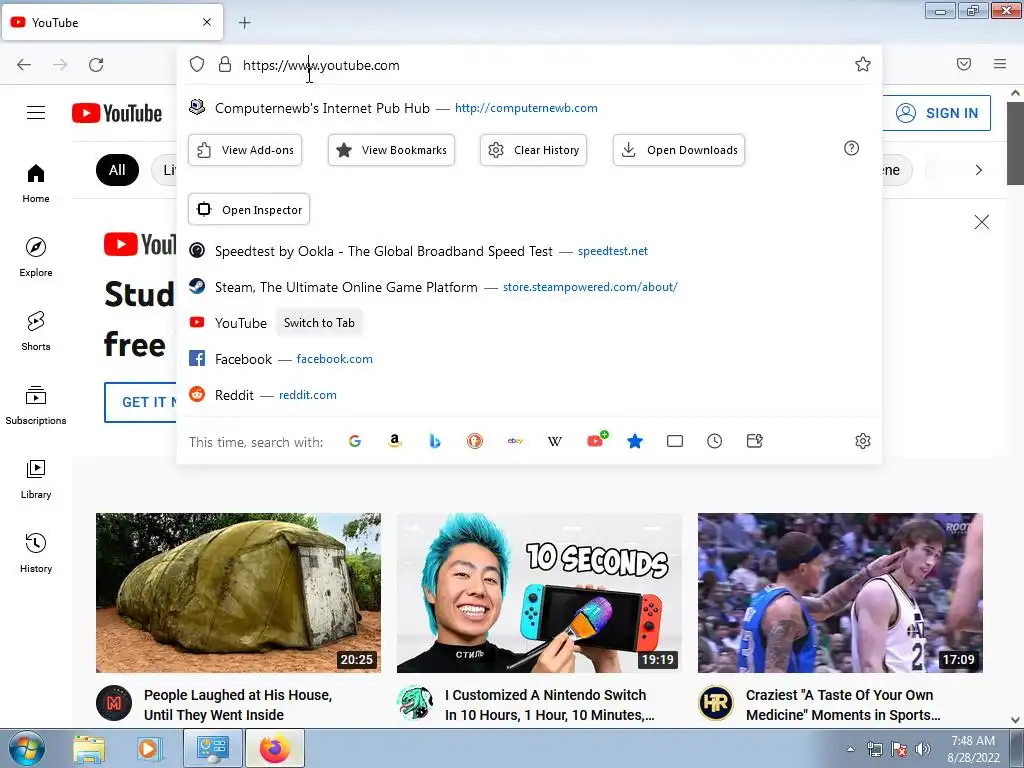This screenshot has height=768, width=1024.
Task: Click the SIGN IN button
Action: 937,113
